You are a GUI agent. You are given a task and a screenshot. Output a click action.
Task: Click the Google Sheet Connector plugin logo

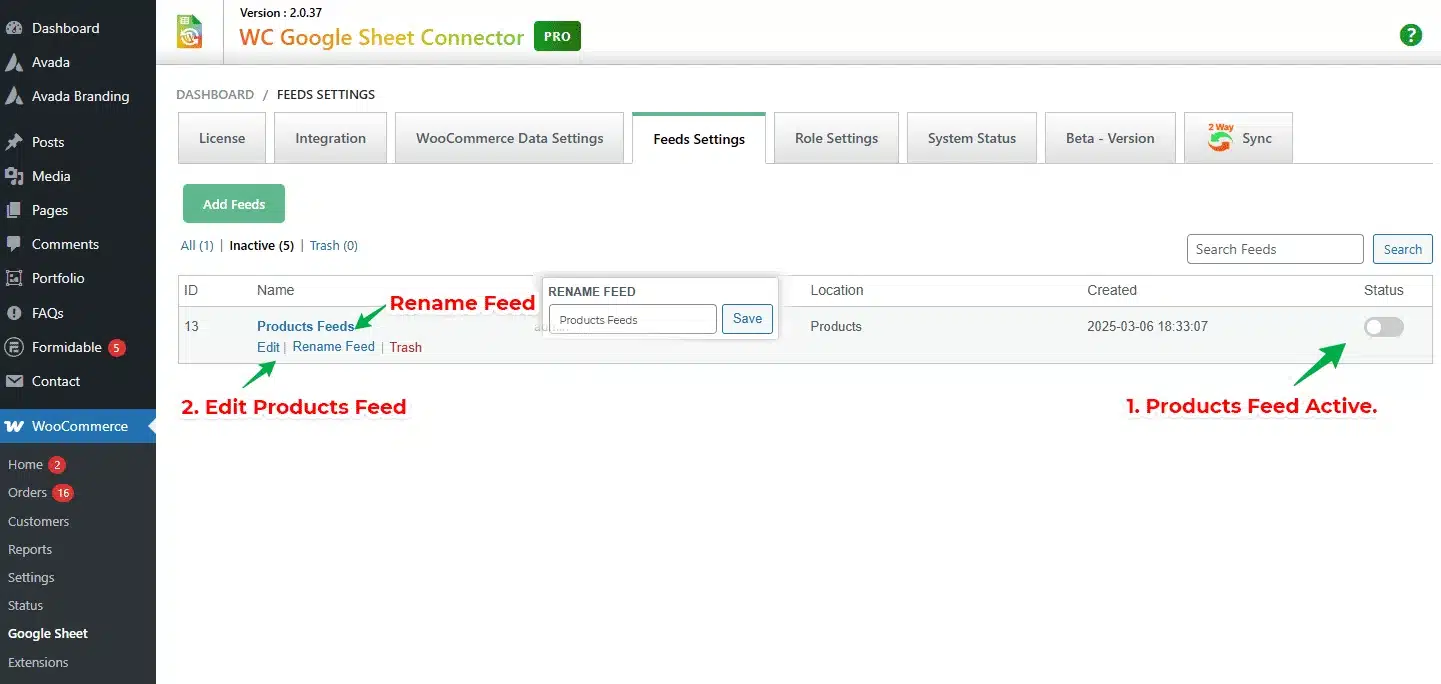[x=190, y=31]
